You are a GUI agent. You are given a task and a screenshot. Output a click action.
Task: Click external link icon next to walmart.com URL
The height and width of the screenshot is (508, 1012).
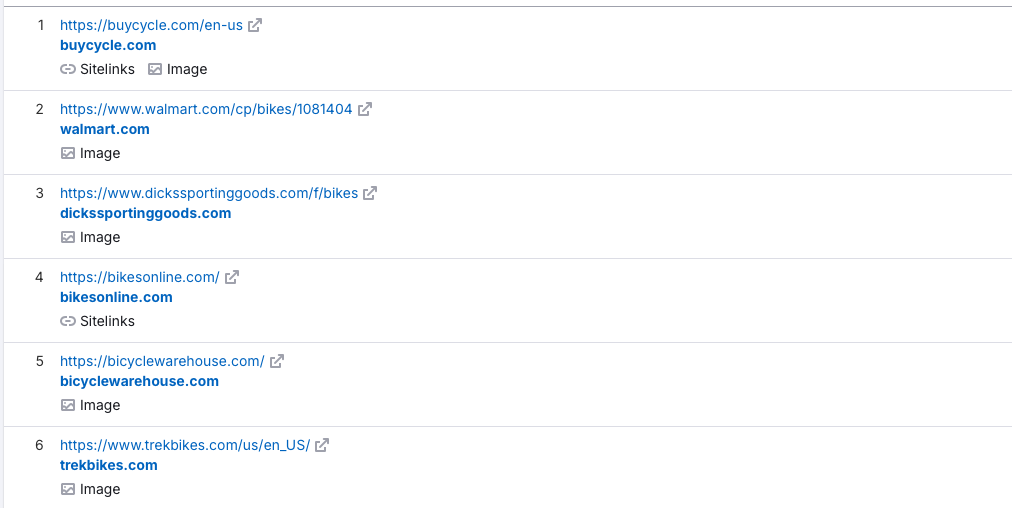(365, 109)
